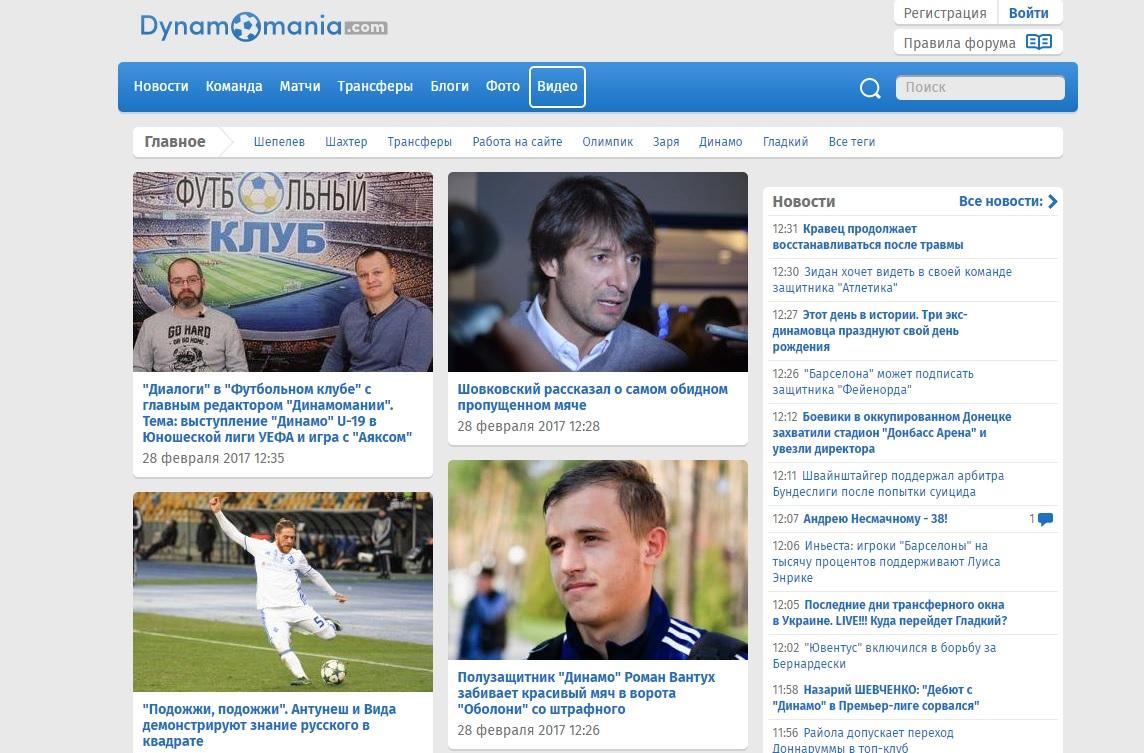Open the Шовковский article photo
This screenshot has height=753, width=1144.
pyautogui.click(x=597, y=272)
